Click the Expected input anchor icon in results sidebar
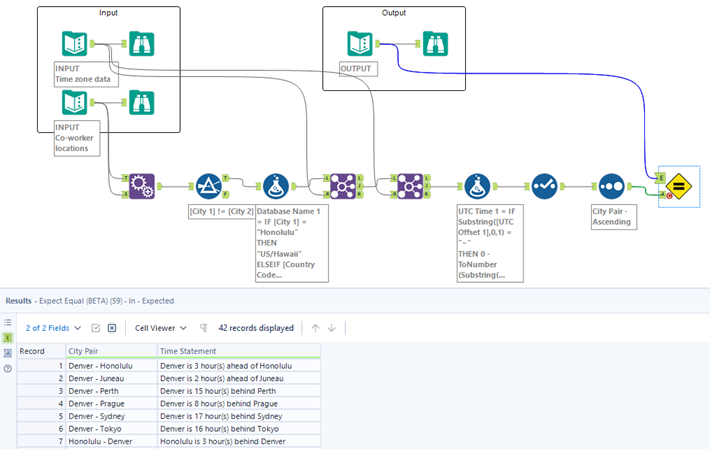Image resolution: width=710 pixels, height=449 pixels. [x=8, y=338]
